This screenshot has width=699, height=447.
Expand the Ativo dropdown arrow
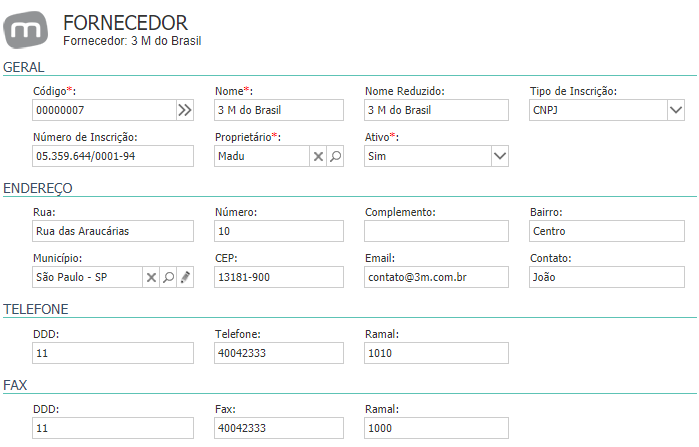(x=500, y=156)
